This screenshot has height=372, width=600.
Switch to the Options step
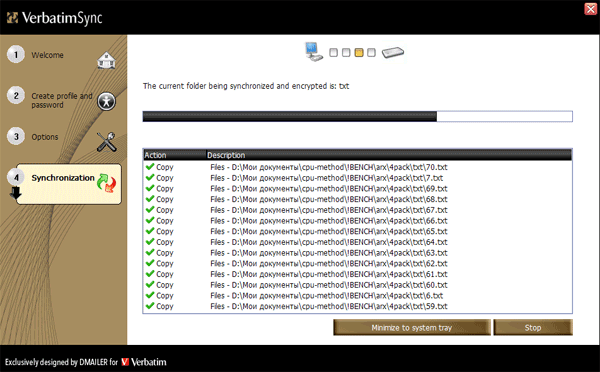point(45,137)
